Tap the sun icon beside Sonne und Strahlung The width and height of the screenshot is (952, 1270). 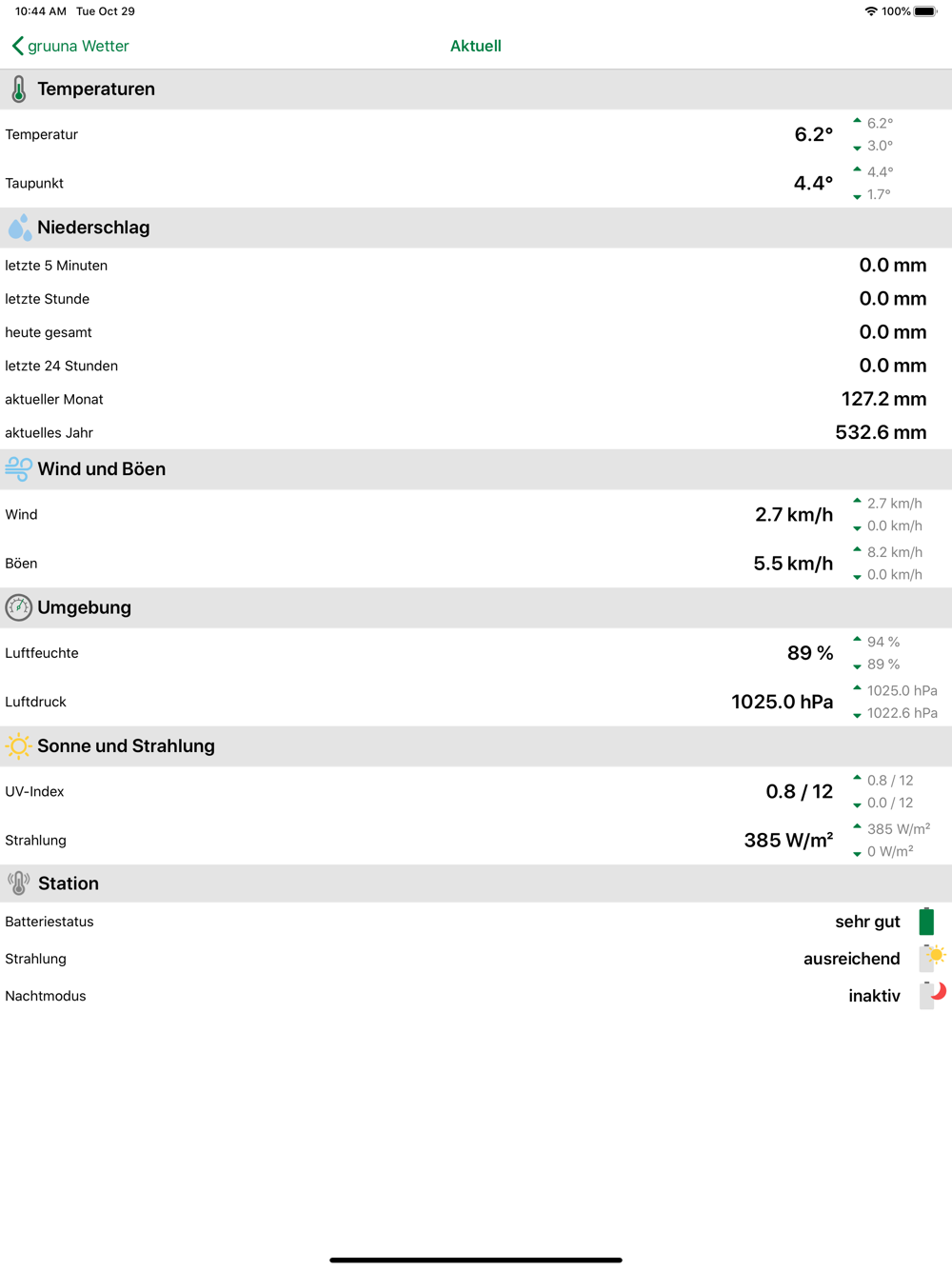tap(18, 746)
